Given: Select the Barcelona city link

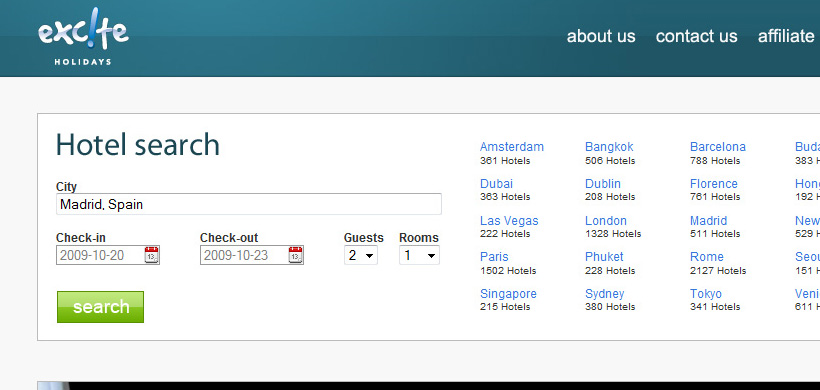Looking at the screenshot, I should point(718,147).
